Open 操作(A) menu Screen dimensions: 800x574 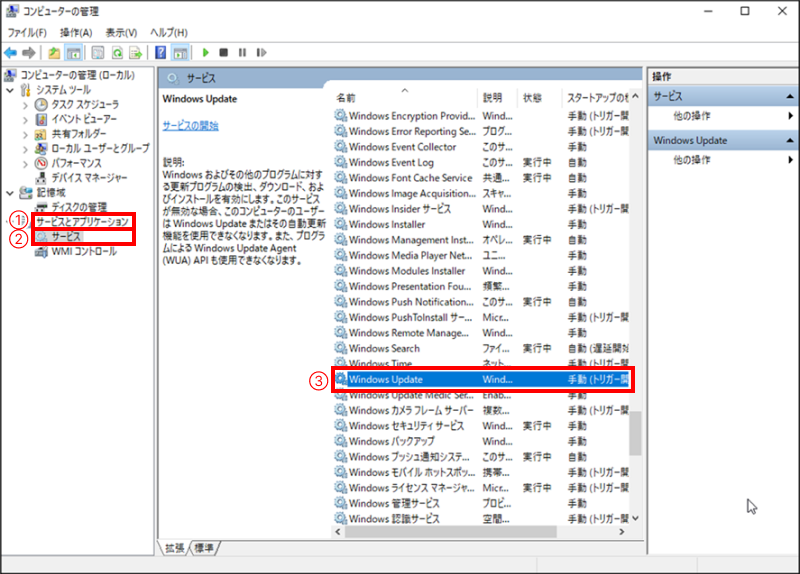[x=76, y=33]
